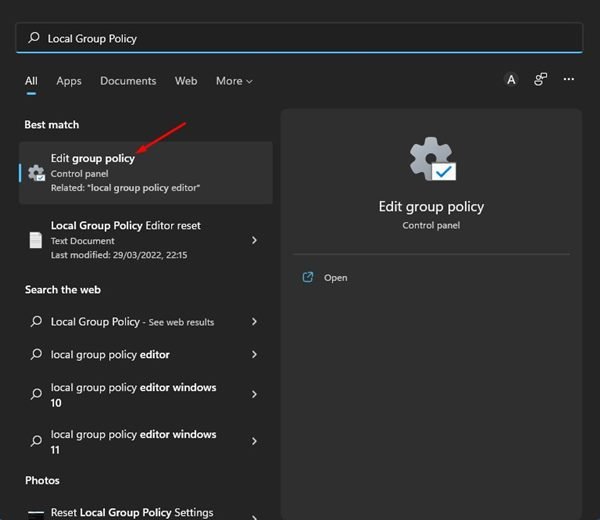Open the search across devices icon
This screenshot has height=520, width=600.
[x=540, y=80]
